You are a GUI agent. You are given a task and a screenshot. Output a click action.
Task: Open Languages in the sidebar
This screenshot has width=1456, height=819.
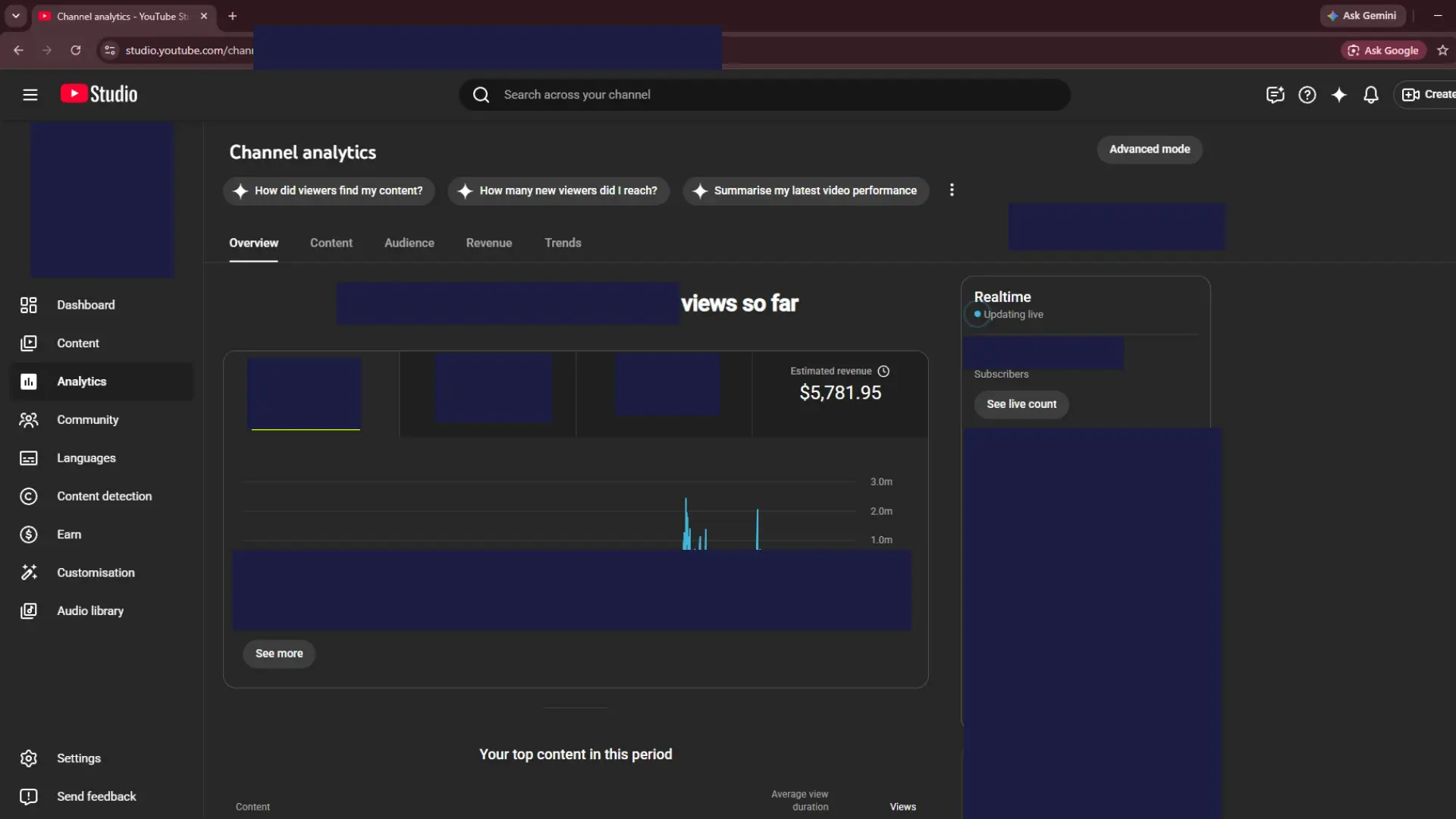(101, 458)
